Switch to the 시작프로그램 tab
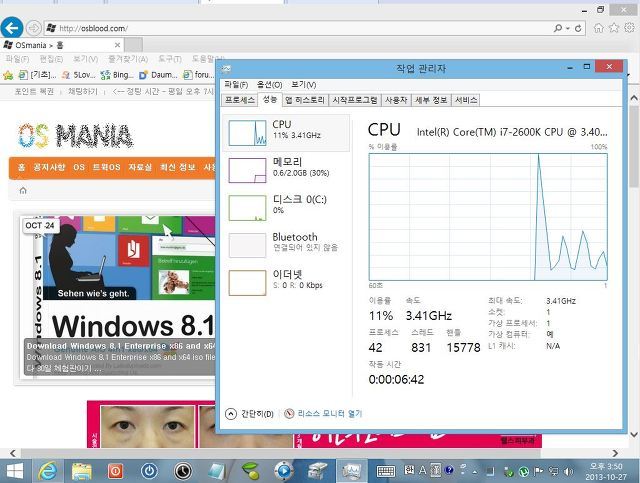The width and height of the screenshot is (640, 483). click(x=355, y=100)
